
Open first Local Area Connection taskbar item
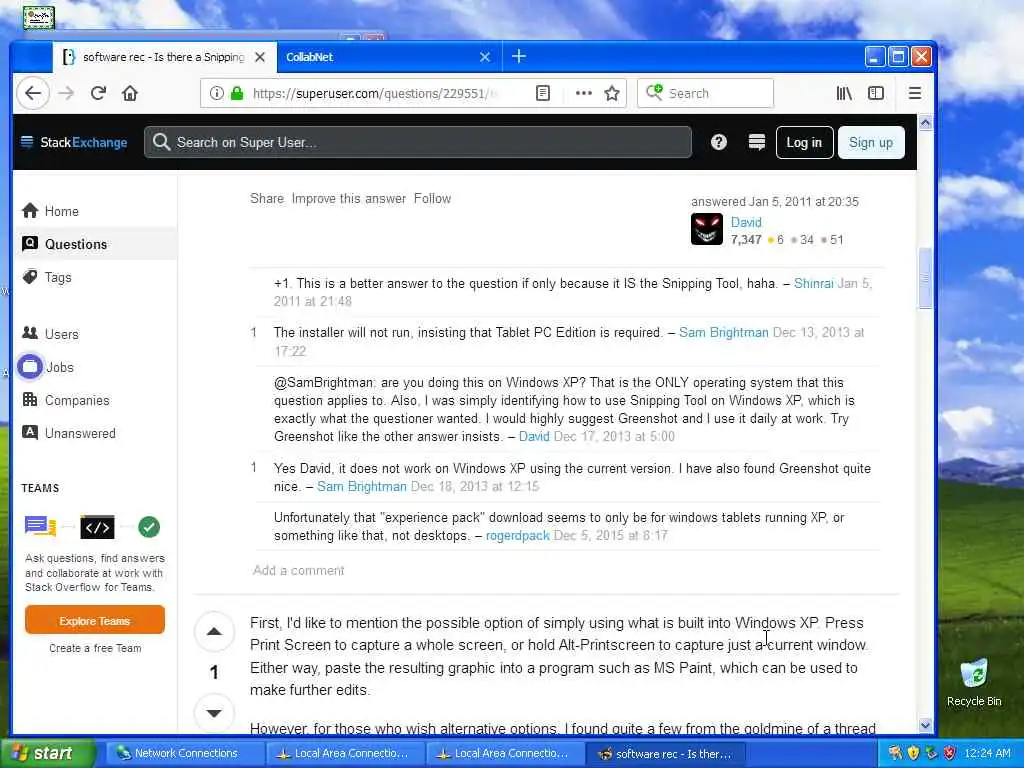344,753
